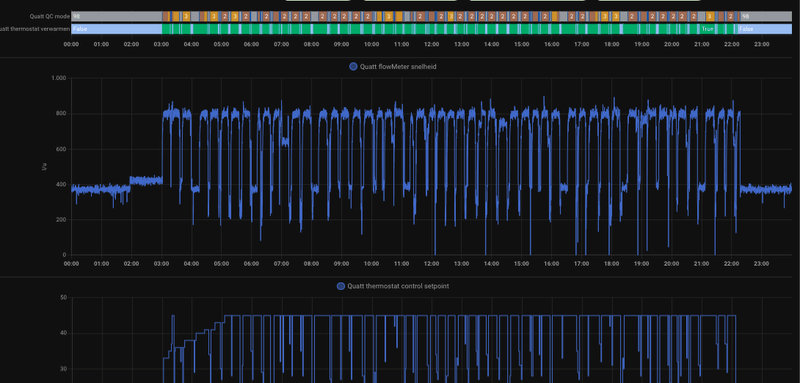This screenshot has width=800, height=383.
Task: Toggle the Quatt flowMeter snelheid series label
Action: coord(398,66)
